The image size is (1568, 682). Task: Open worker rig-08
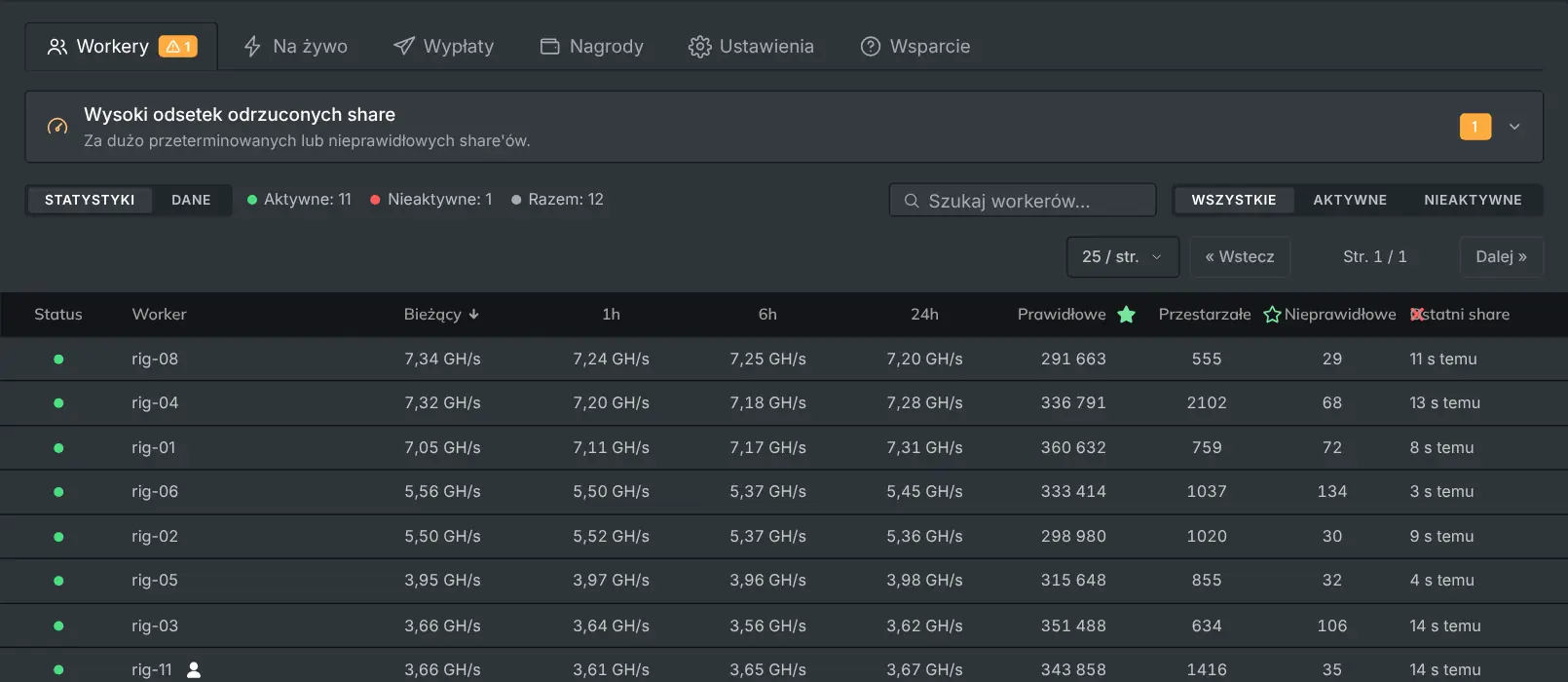coord(155,360)
